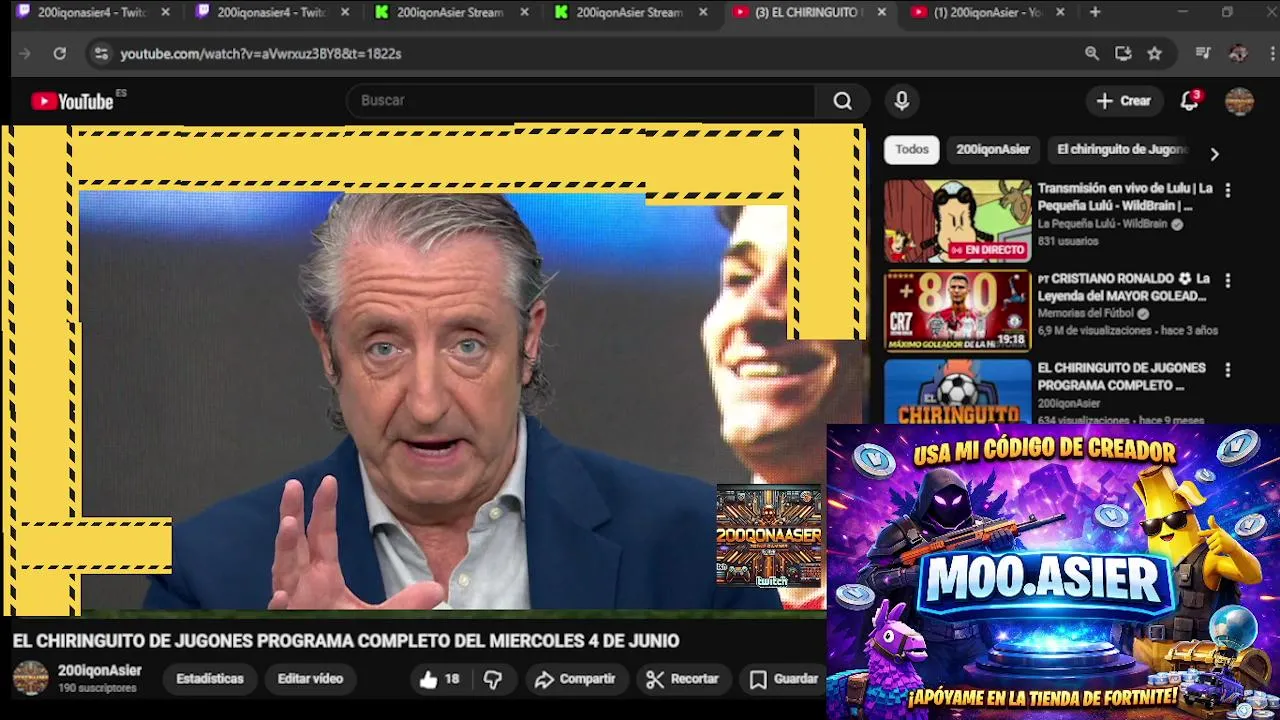Open options menu for Cristiano Ronaldo video
1280x720 pixels.
[x=1228, y=281]
